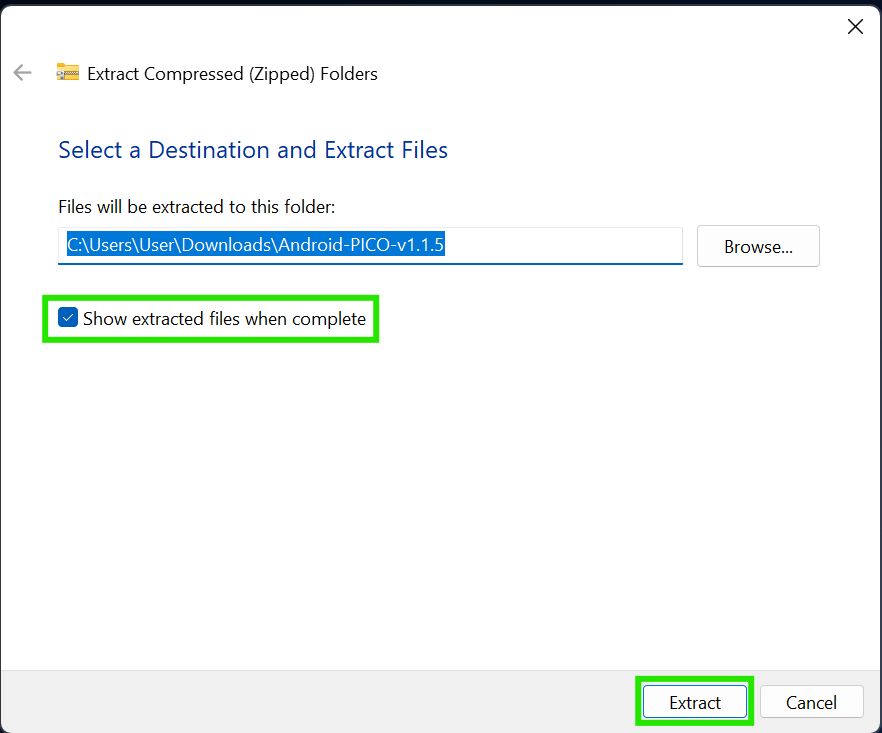The height and width of the screenshot is (733, 882).
Task: Click the destination folder path field
Action: [x=370, y=245]
